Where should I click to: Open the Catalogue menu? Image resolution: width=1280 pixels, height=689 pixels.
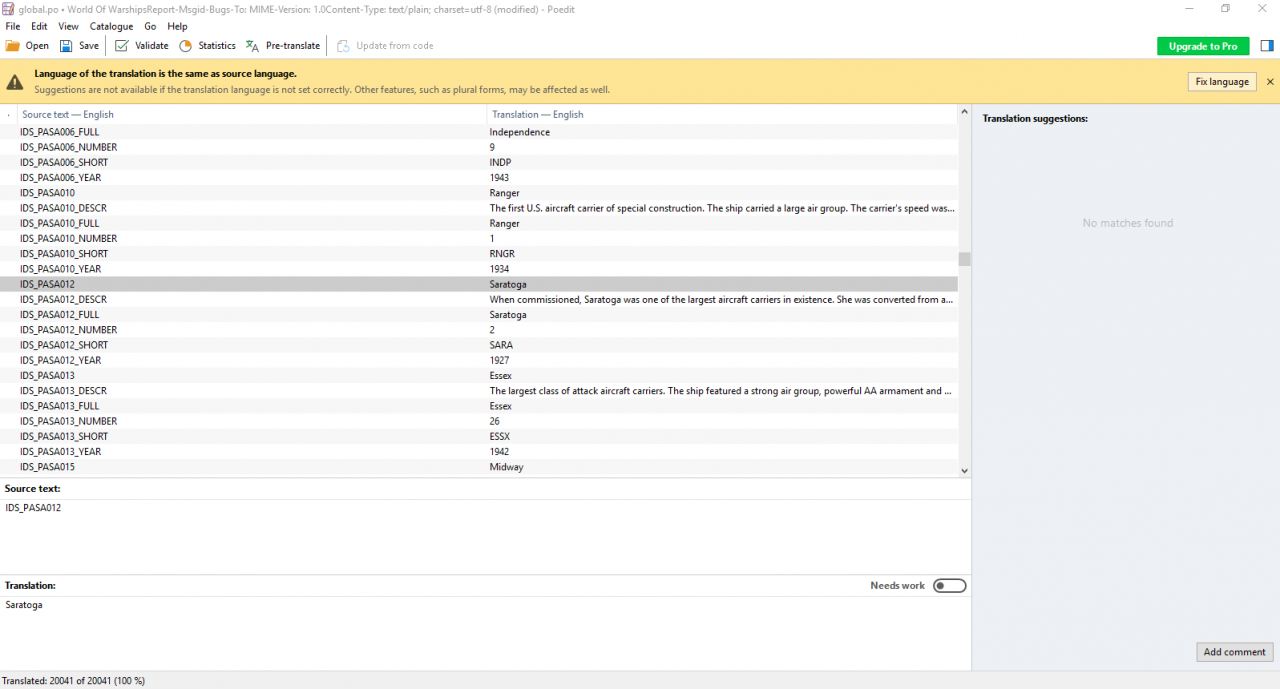[111, 26]
